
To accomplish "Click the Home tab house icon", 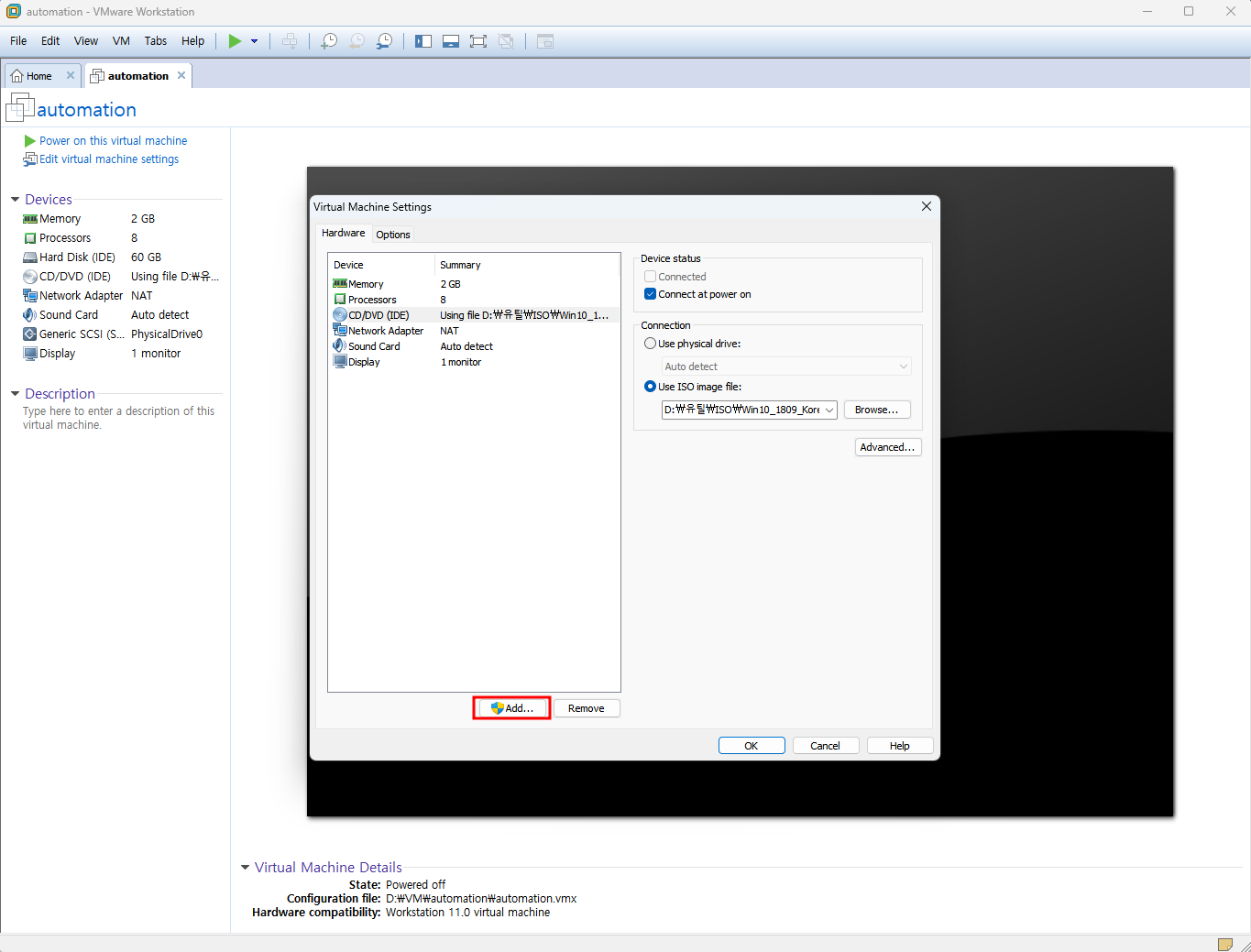I will [x=16, y=76].
